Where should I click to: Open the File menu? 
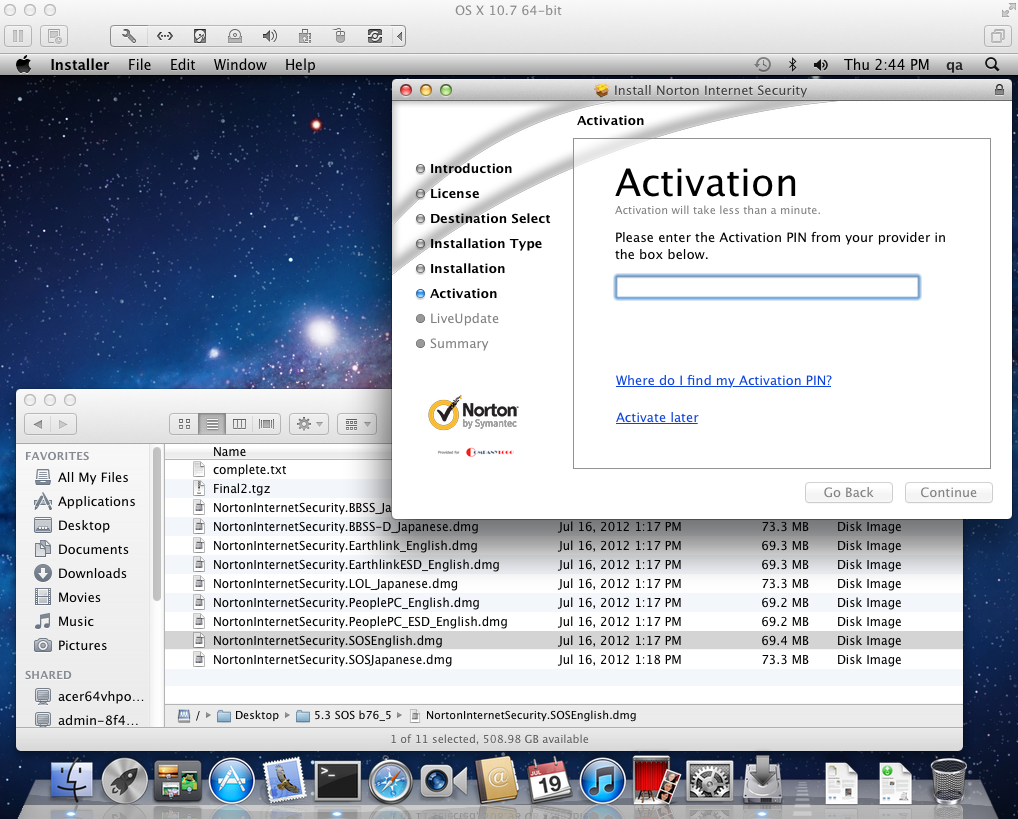[x=139, y=65]
